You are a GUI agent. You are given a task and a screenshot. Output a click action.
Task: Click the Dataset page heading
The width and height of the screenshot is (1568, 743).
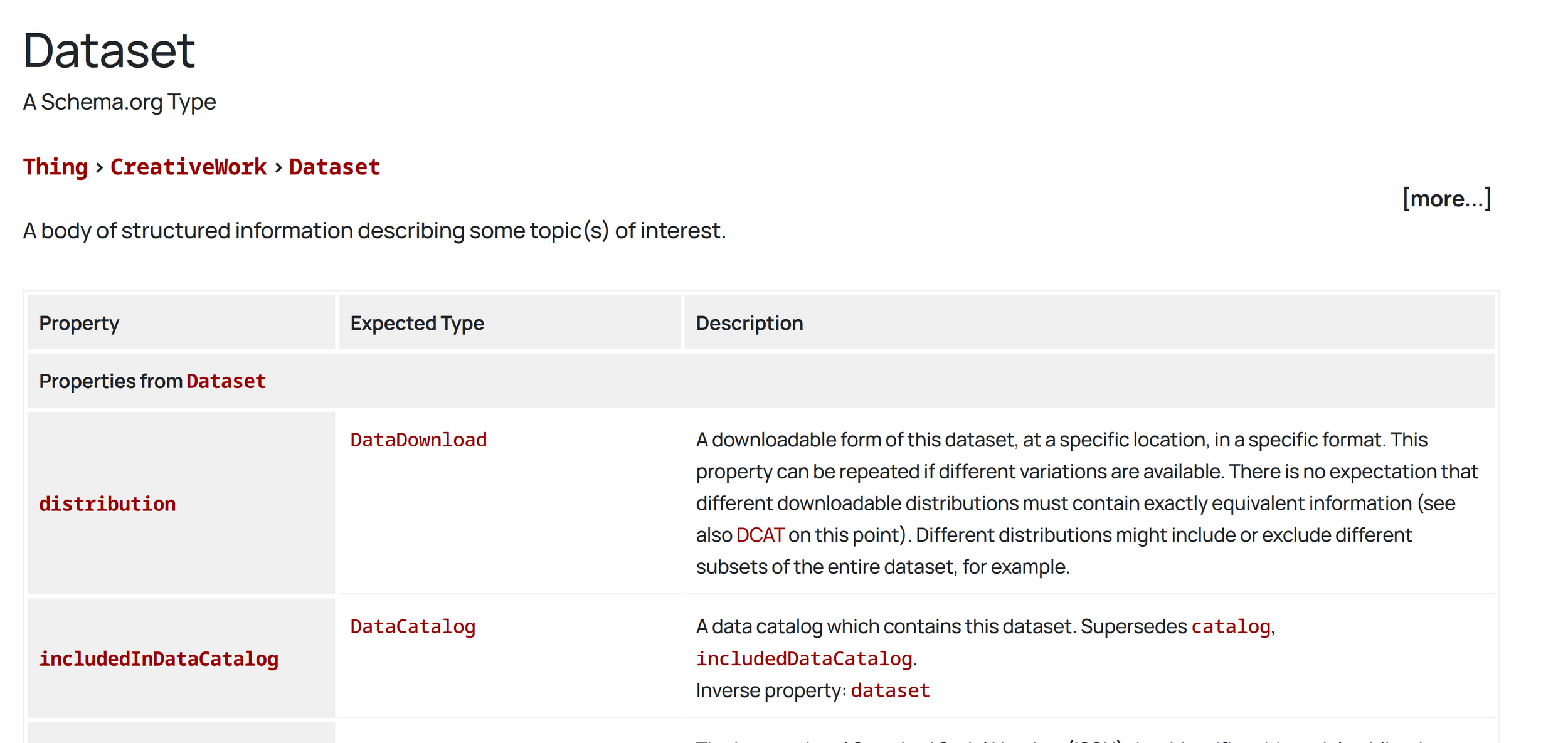coord(109,50)
